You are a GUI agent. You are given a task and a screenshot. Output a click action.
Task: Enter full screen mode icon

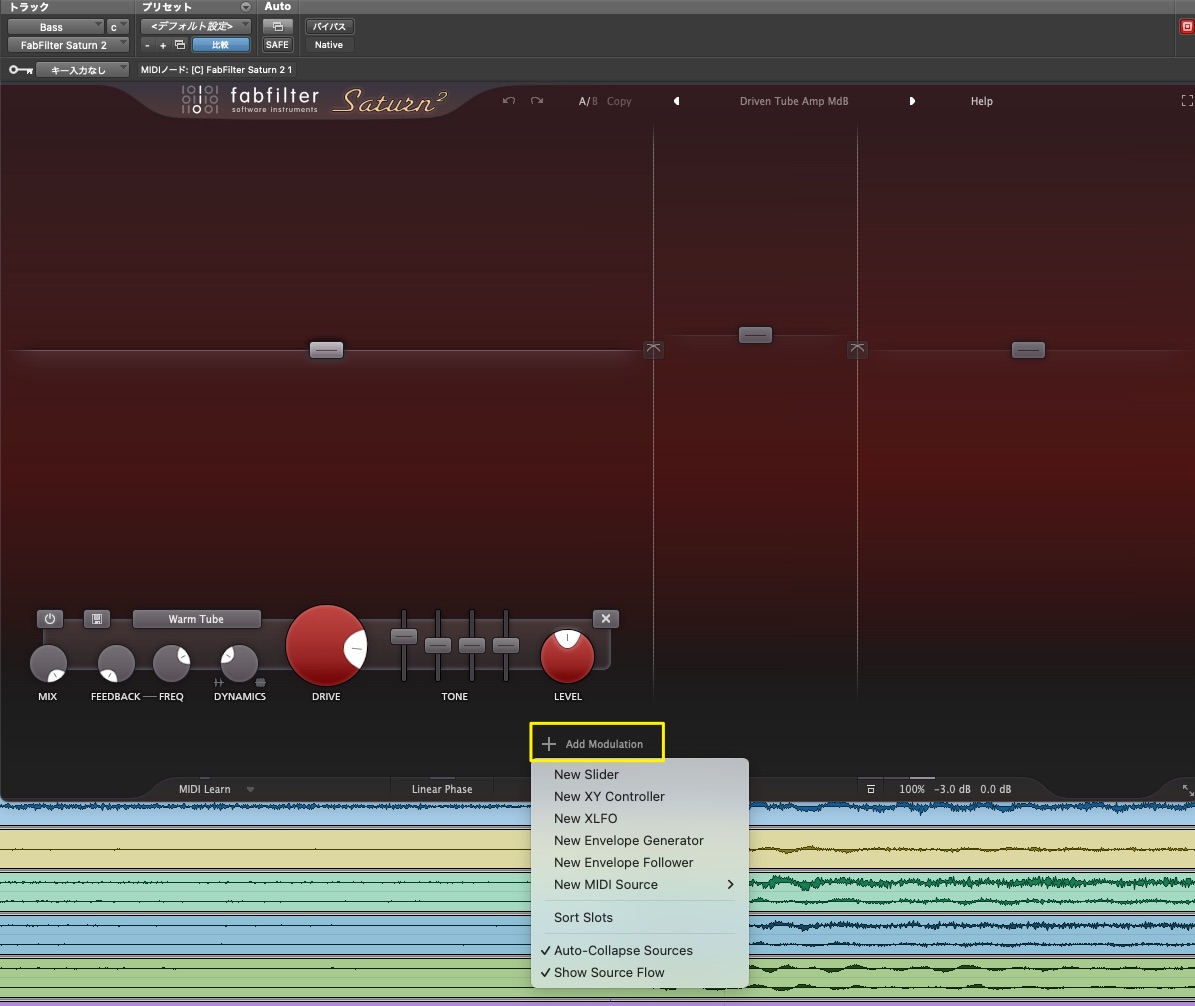click(x=1187, y=101)
